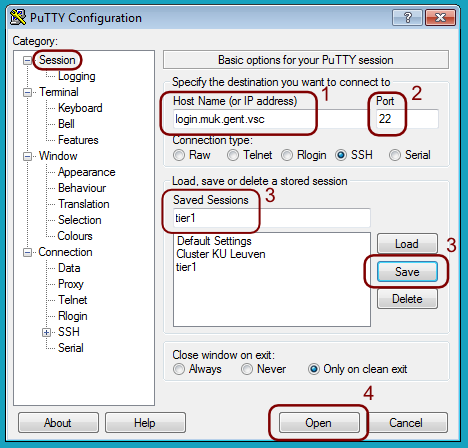Collapse the Window tree node

tap(27, 156)
